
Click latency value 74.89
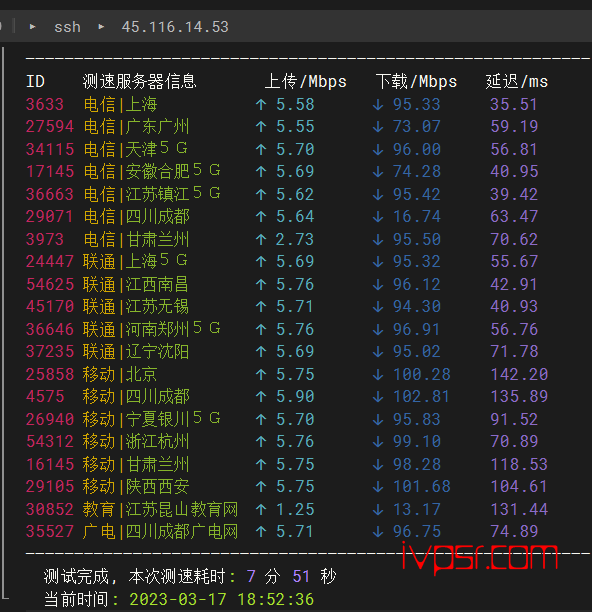coord(514,531)
